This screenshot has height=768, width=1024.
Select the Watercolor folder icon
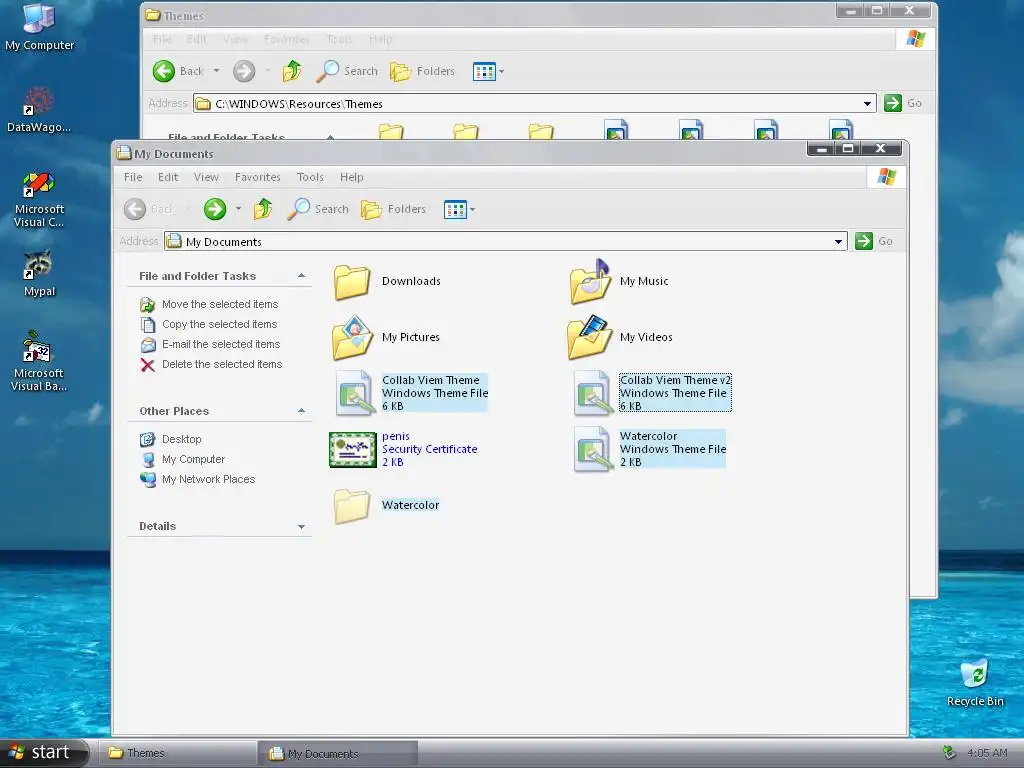click(352, 505)
